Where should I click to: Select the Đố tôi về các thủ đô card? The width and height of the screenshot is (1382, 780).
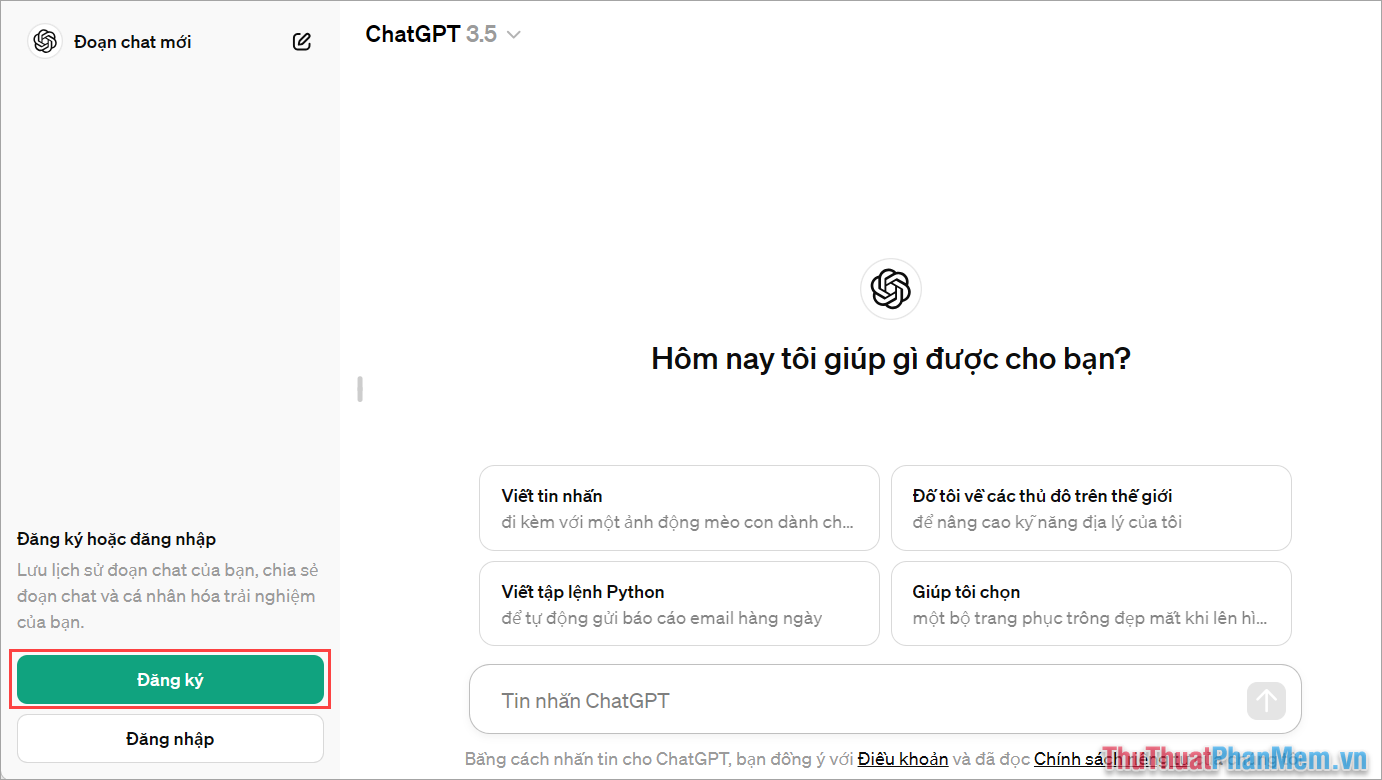pos(1091,508)
